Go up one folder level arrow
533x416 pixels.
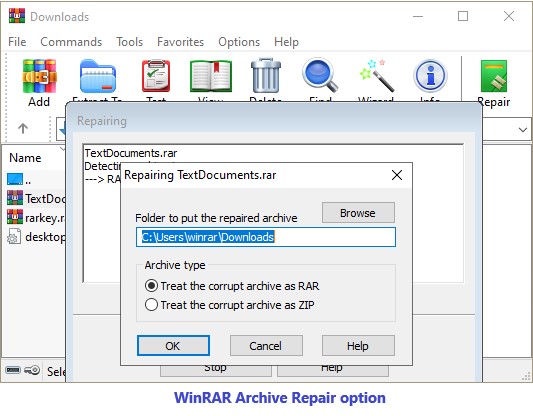tap(23, 128)
